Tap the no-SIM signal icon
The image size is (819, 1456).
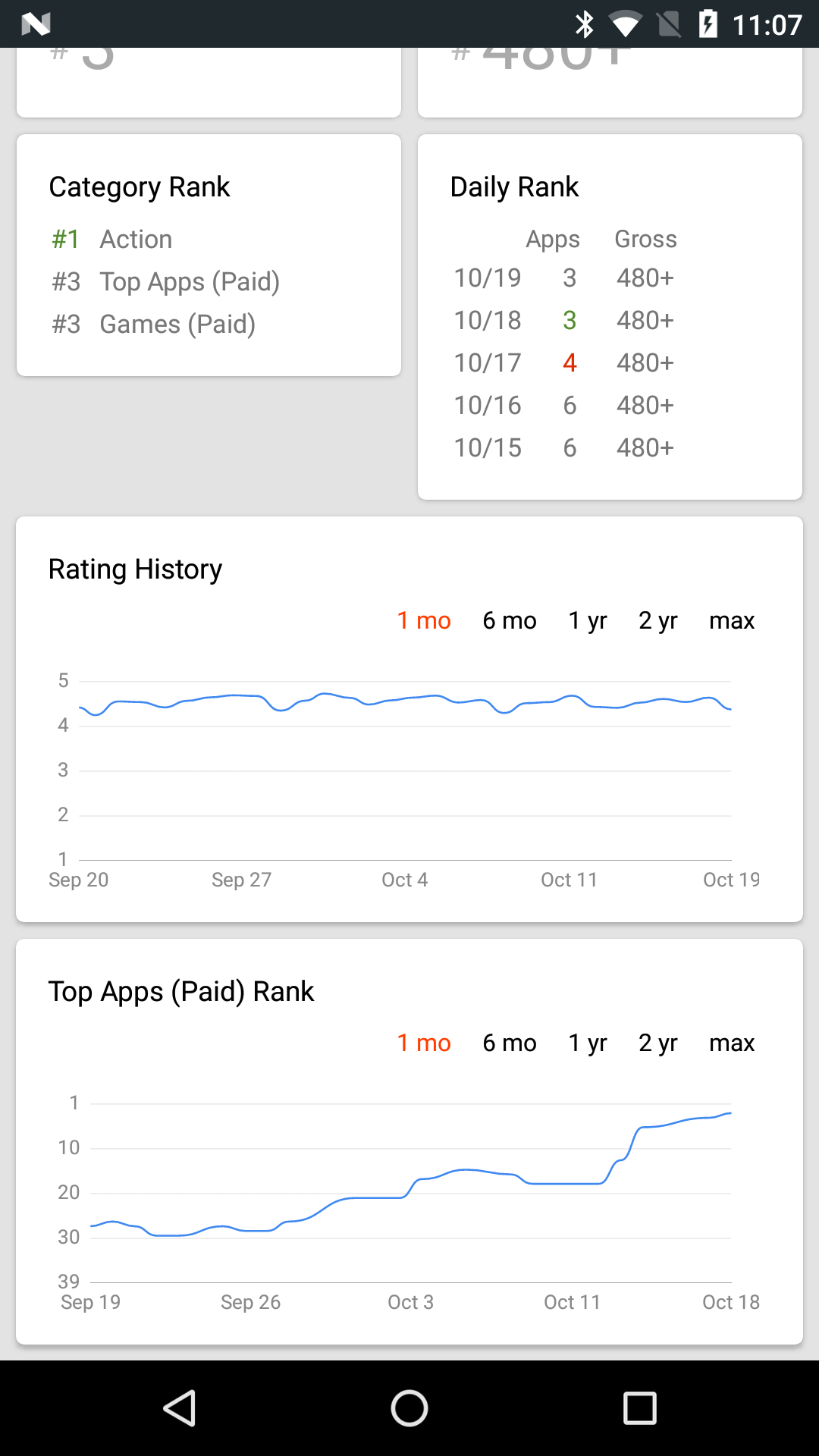click(x=669, y=24)
